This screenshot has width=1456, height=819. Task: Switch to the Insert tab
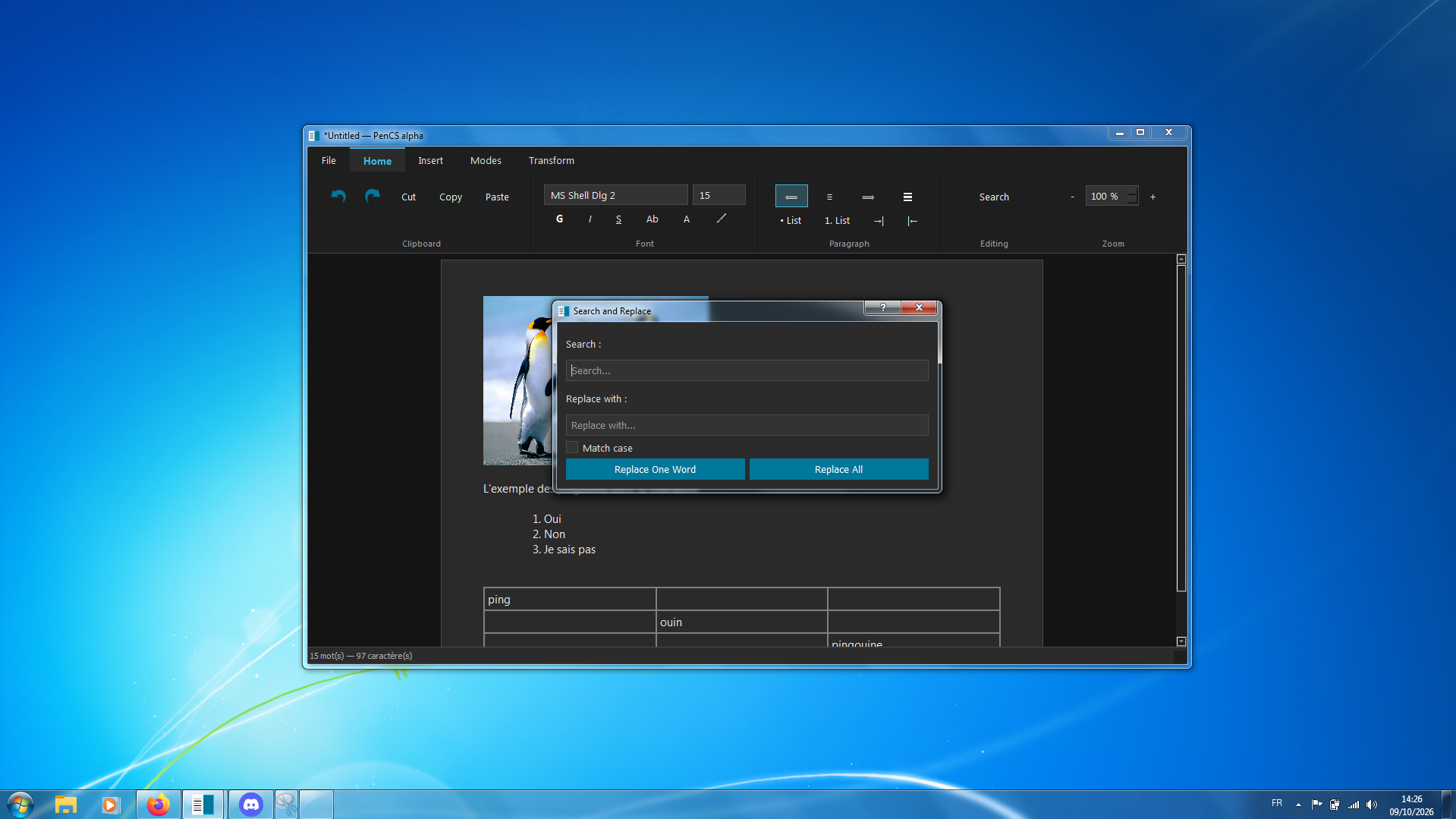pyautogui.click(x=430, y=160)
